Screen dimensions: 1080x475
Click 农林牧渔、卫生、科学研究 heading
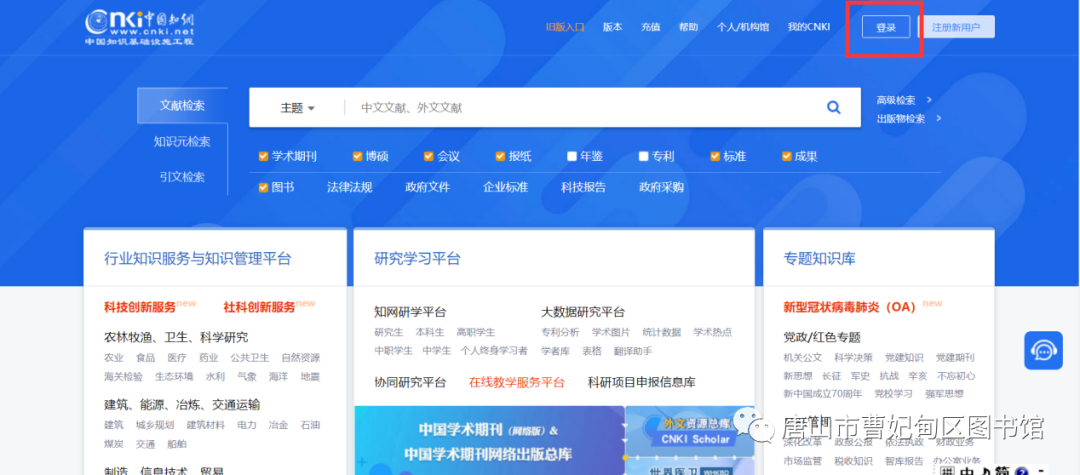point(176,338)
